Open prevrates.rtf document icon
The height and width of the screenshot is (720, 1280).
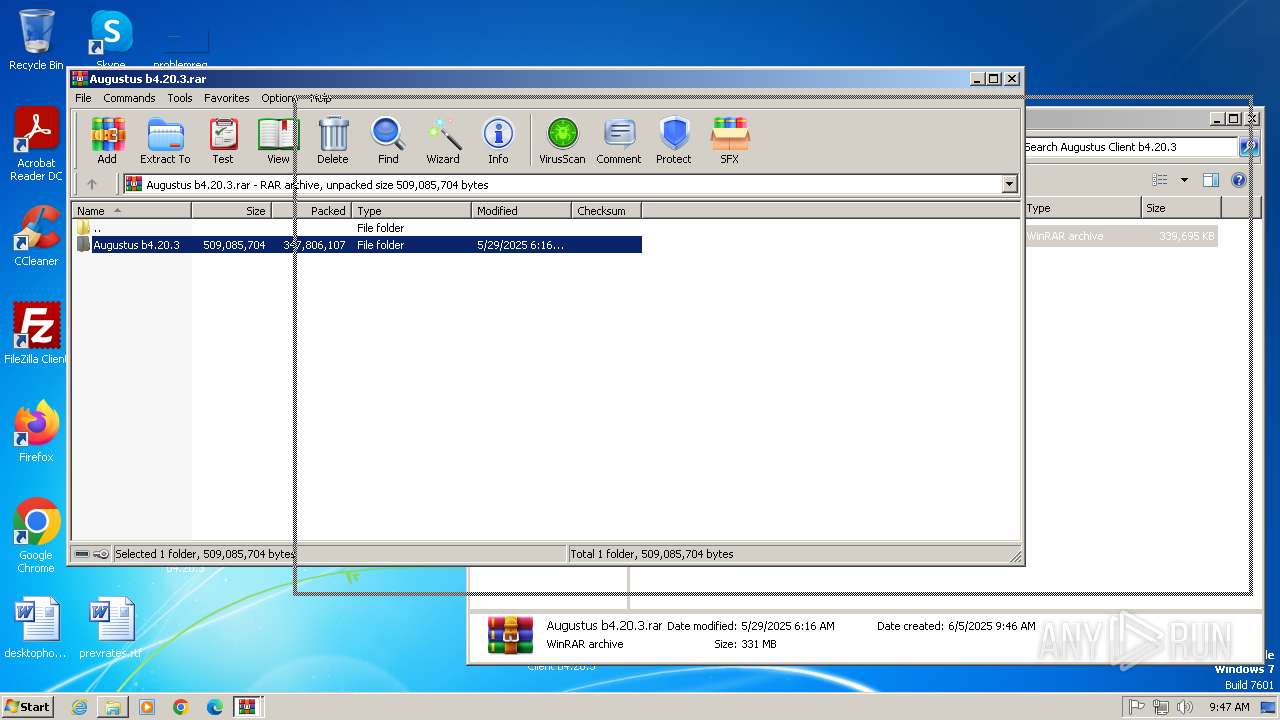(110, 628)
